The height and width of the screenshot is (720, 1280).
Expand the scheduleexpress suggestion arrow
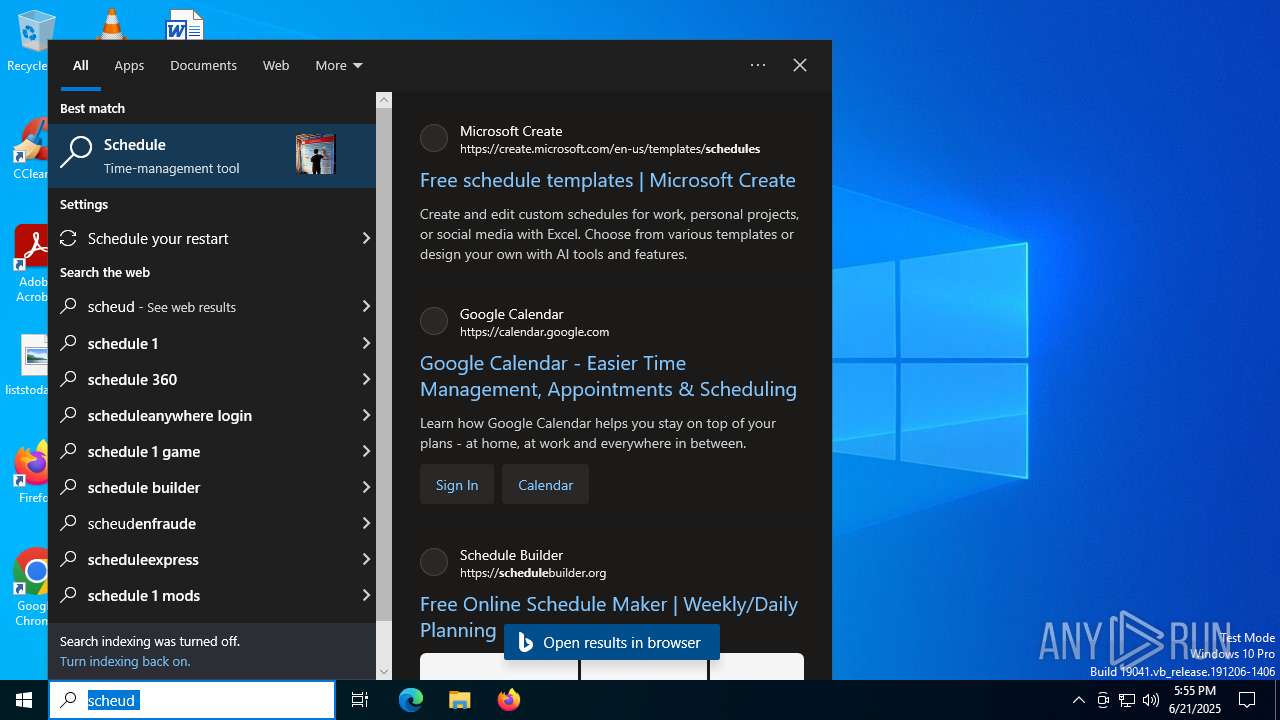(366, 559)
